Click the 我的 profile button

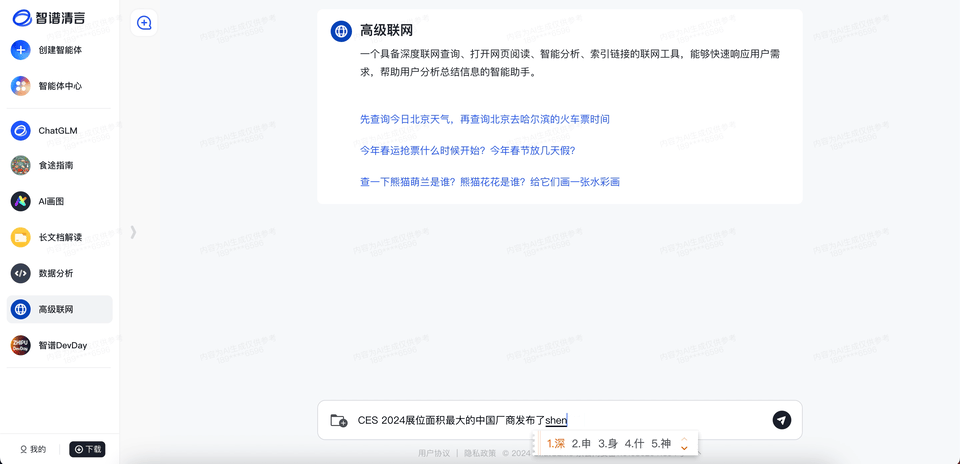coord(33,449)
